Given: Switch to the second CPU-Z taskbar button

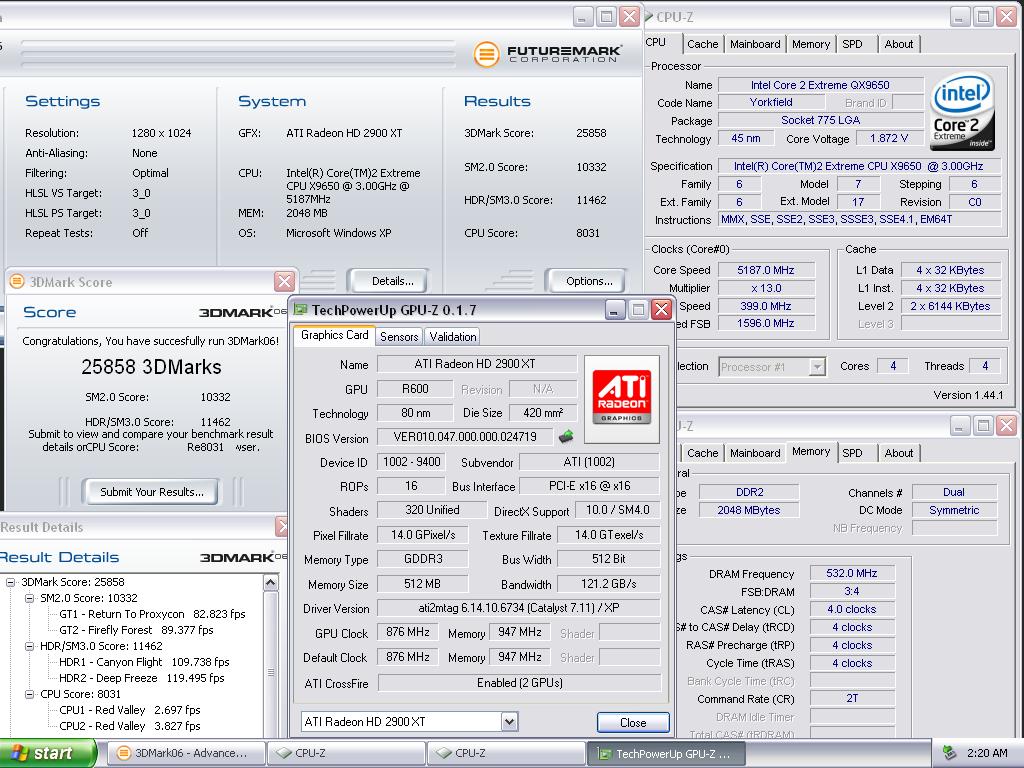Looking at the screenshot, I should [x=505, y=753].
